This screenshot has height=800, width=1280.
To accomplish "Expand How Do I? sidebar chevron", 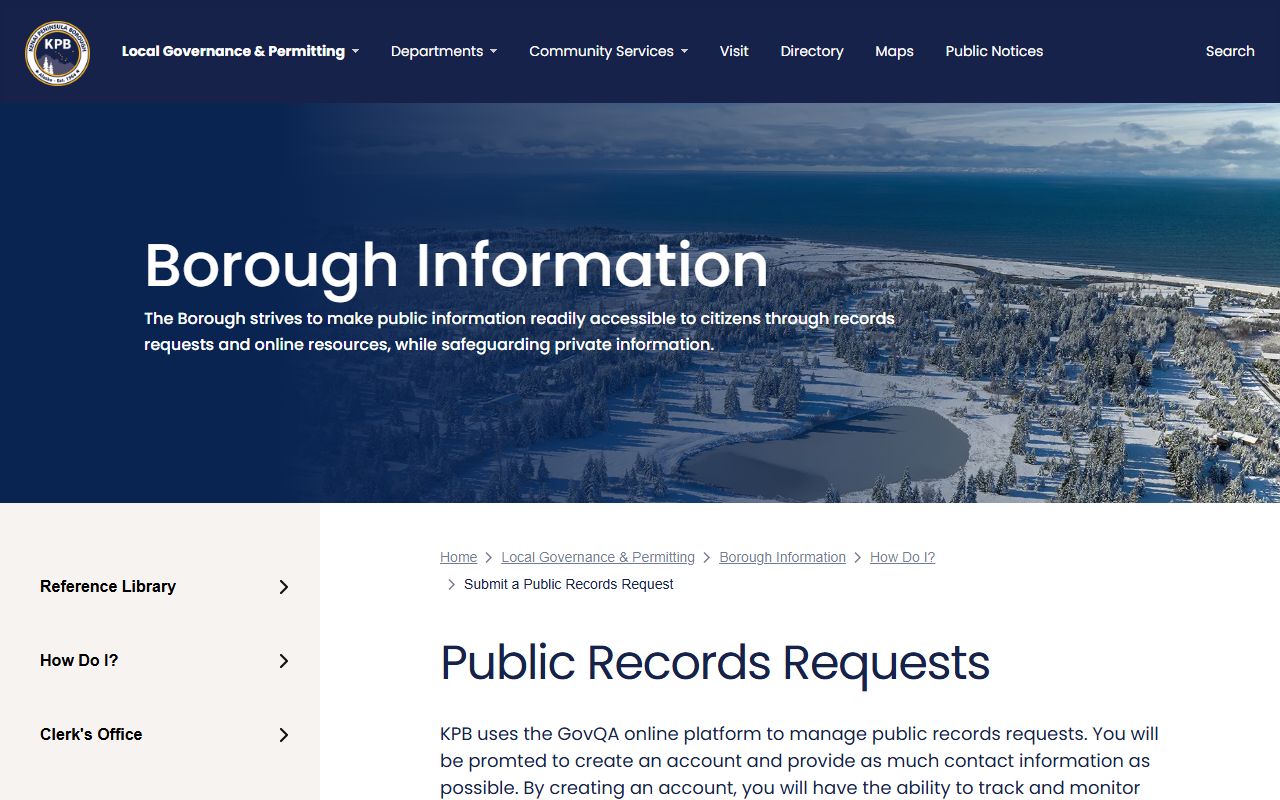I will pyautogui.click(x=284, y=661).
